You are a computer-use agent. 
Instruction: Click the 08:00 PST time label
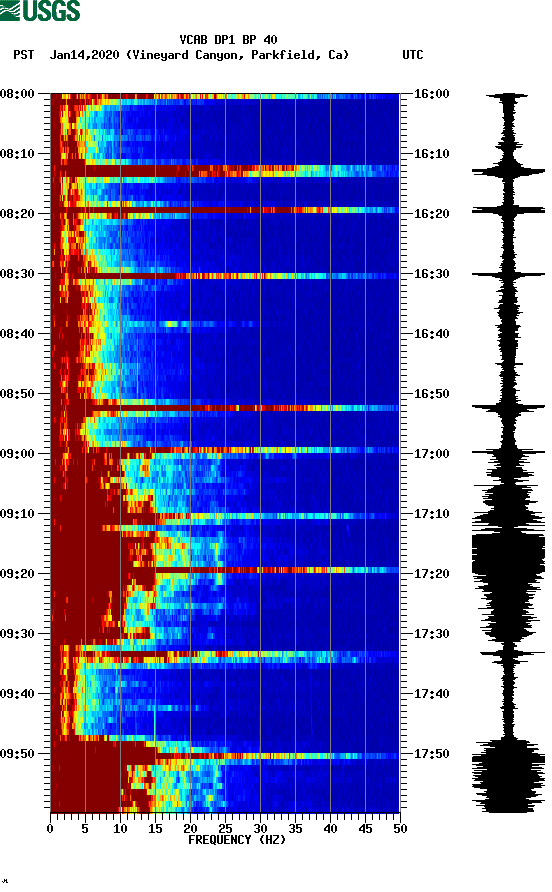17,94
